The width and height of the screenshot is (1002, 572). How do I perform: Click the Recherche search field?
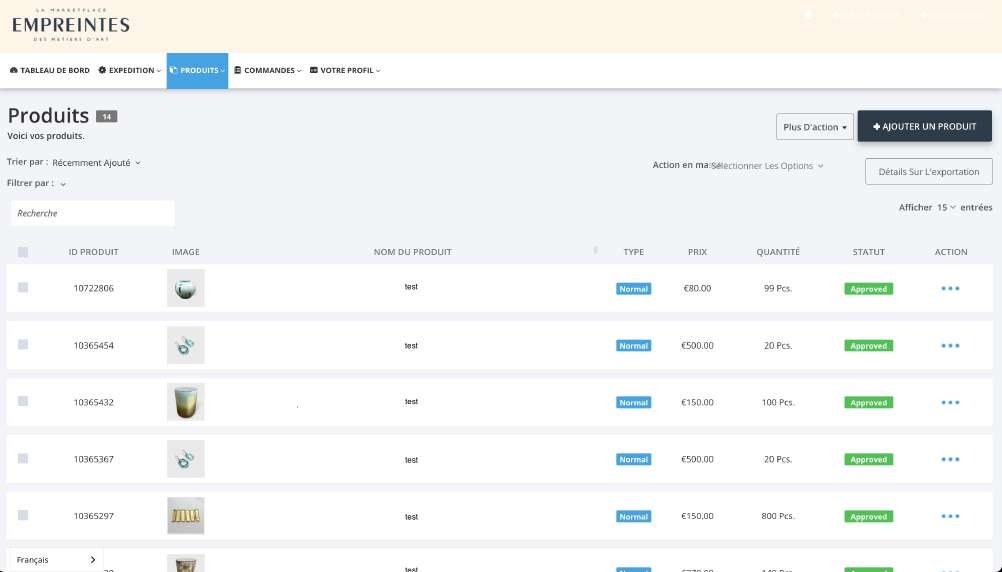(93, 213)
